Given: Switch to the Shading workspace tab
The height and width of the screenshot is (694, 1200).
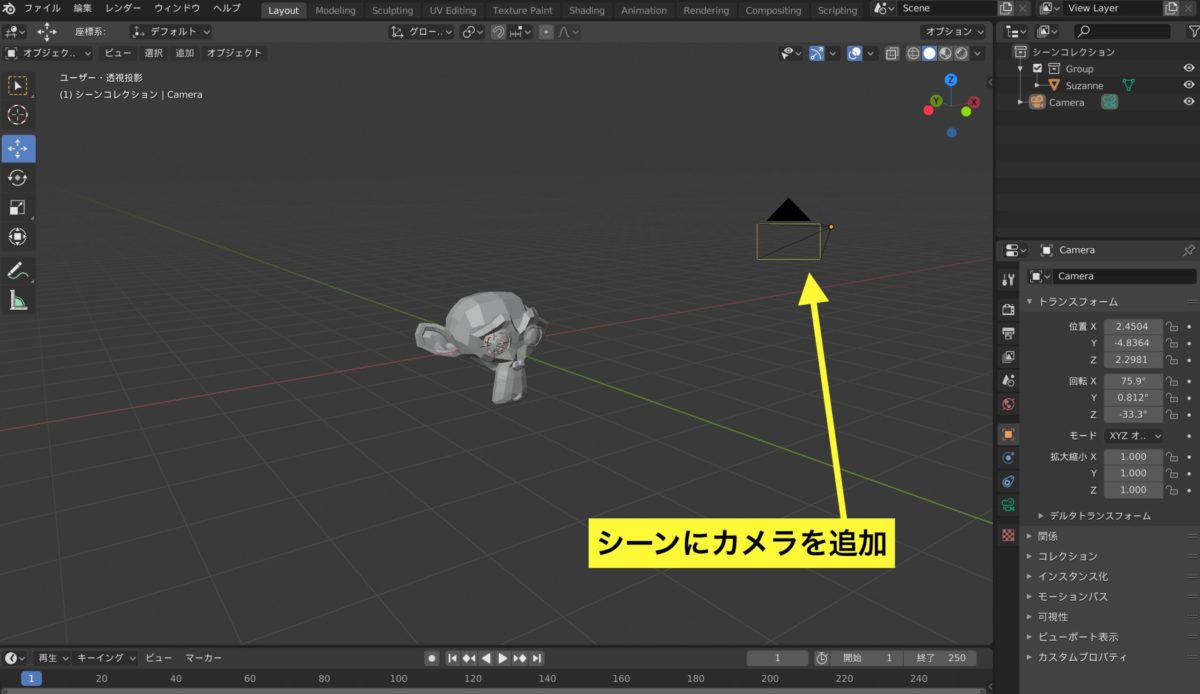Looking at the screenshot, I should point(587,11).
